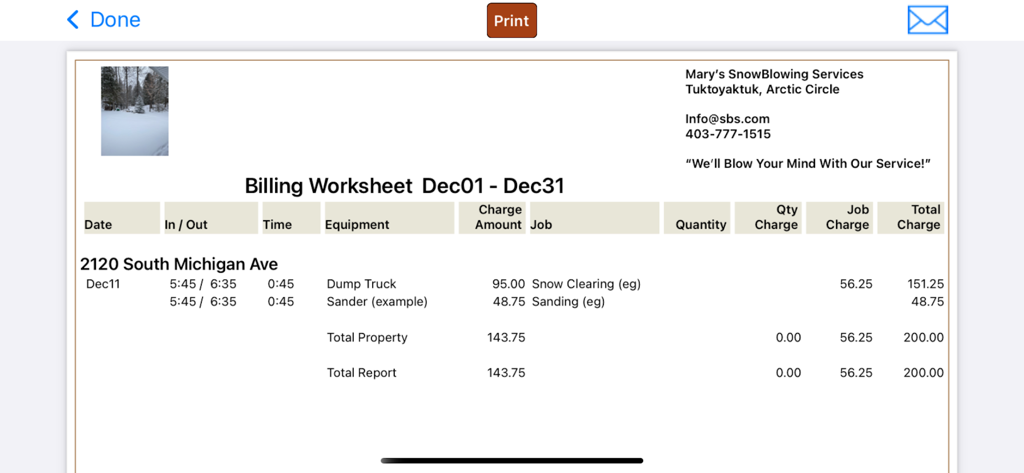Click the Tuktoyaktuk, Arctic Circle address line
Screen dimensions: 1024x473
(762, 90)
